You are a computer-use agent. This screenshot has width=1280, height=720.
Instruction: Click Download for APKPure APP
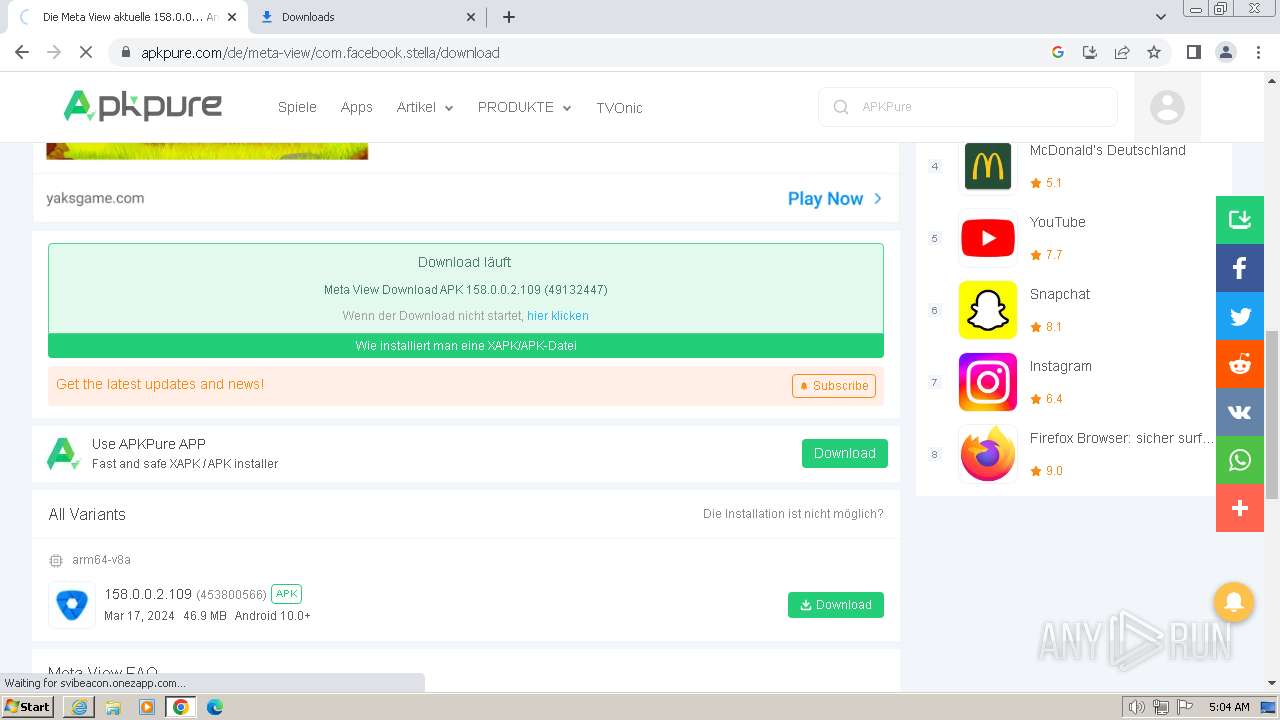click(845, 453)
